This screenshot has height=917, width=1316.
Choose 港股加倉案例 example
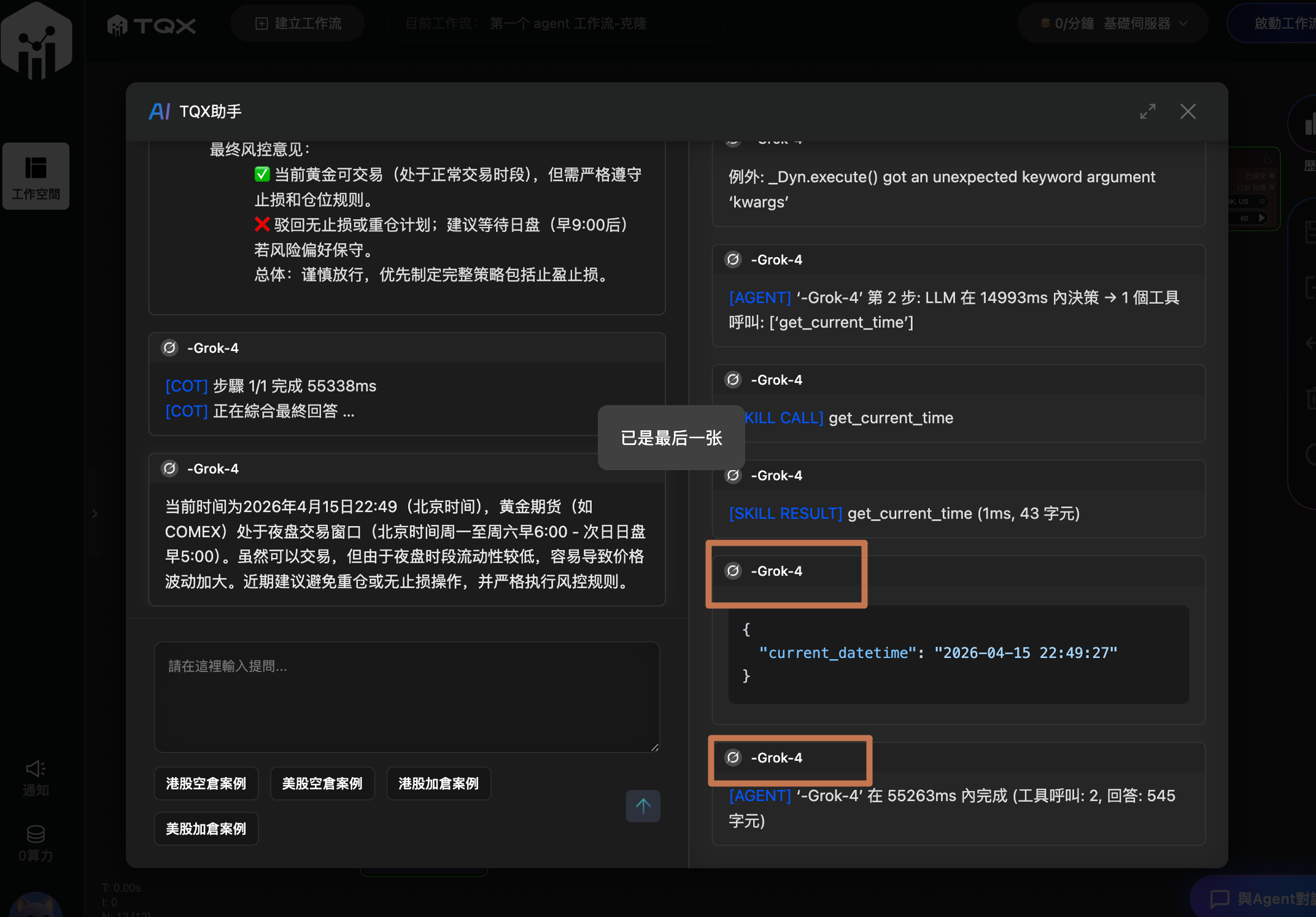438,783
